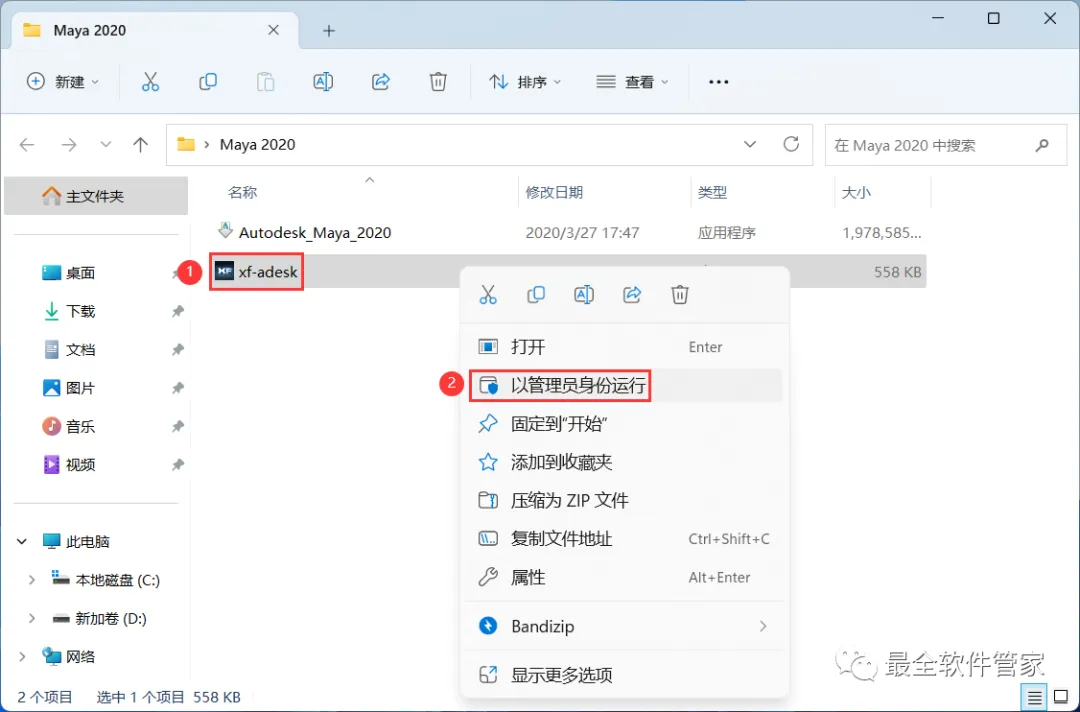Unpin 图片 using its pin icon
Image resolution: width=1080 pixels, height=712 pixels.
point(178,388)
